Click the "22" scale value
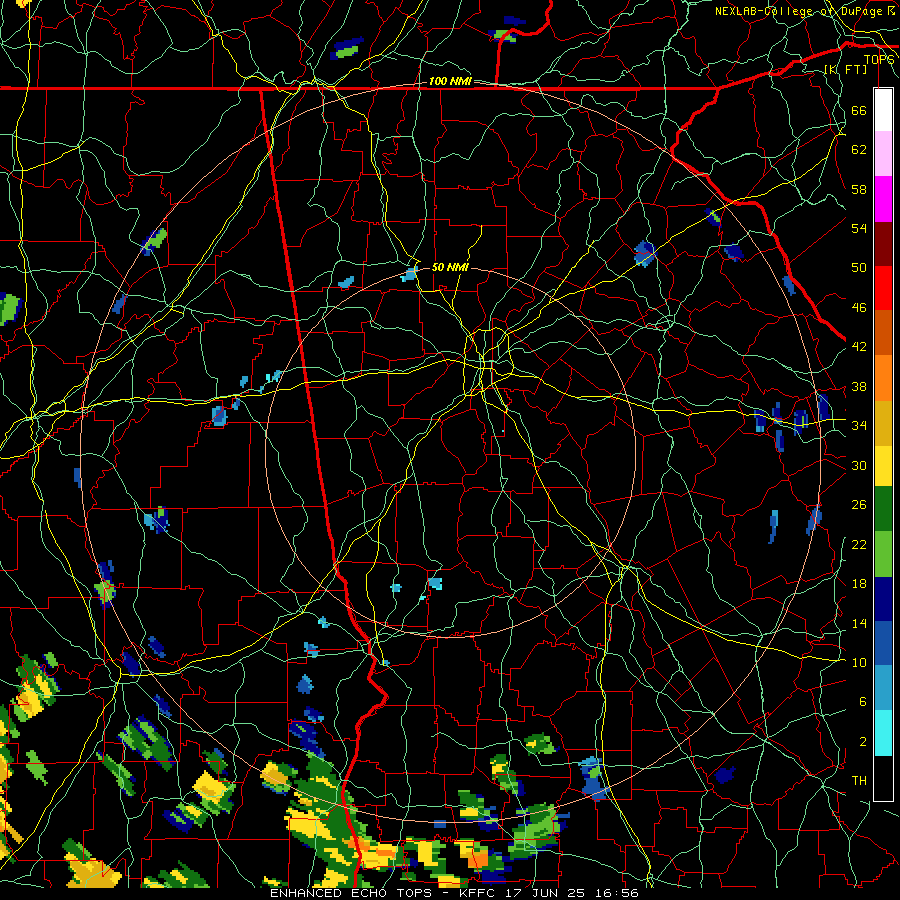The image size is (900, 900). point(859,544)
